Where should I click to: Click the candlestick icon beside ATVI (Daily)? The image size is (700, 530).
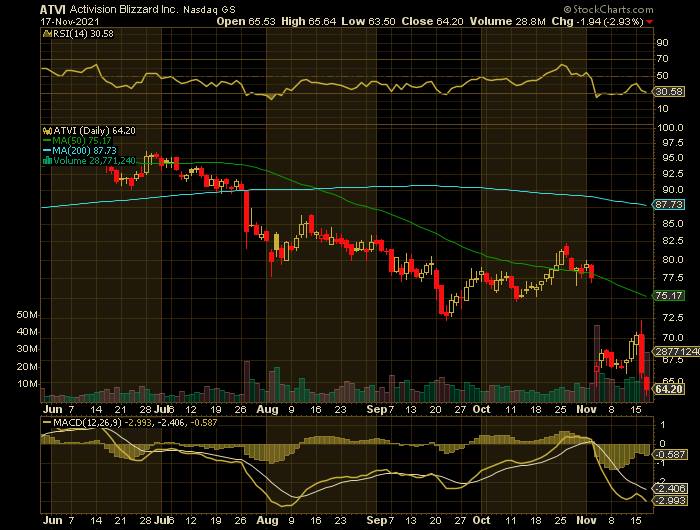47,131
